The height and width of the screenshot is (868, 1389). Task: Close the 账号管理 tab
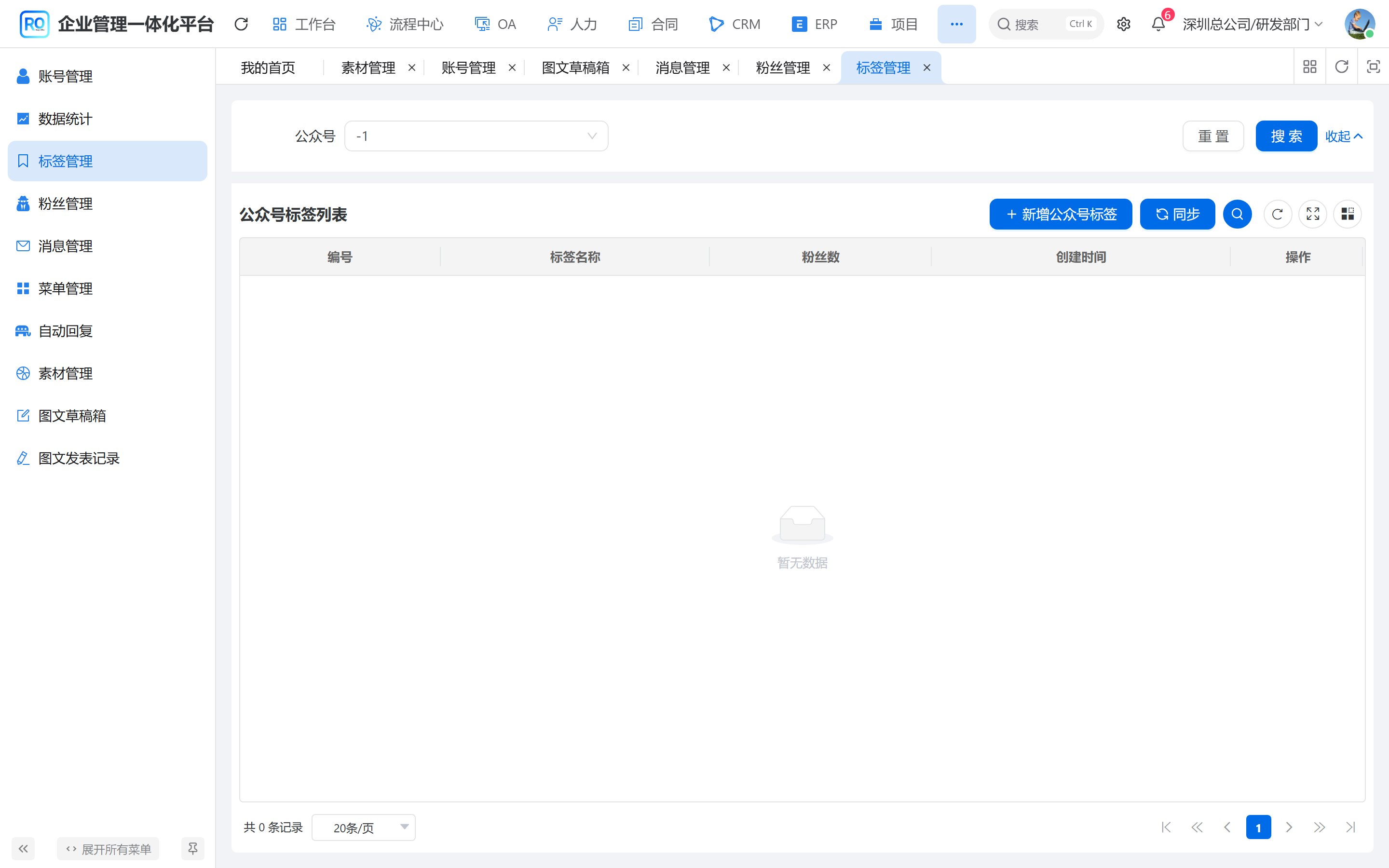(x=512, y=68)
